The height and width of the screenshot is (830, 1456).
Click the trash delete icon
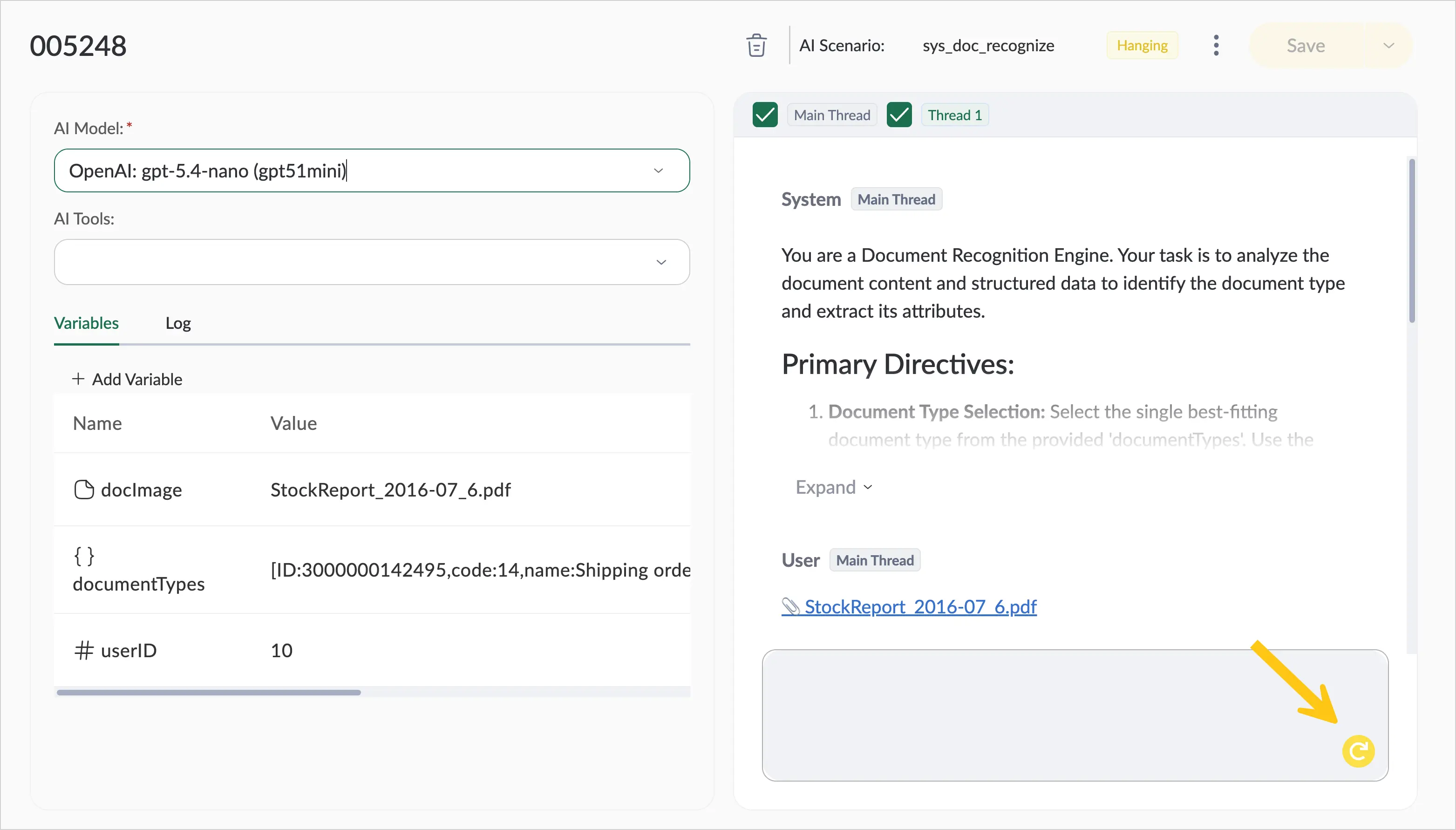point(756,45)
